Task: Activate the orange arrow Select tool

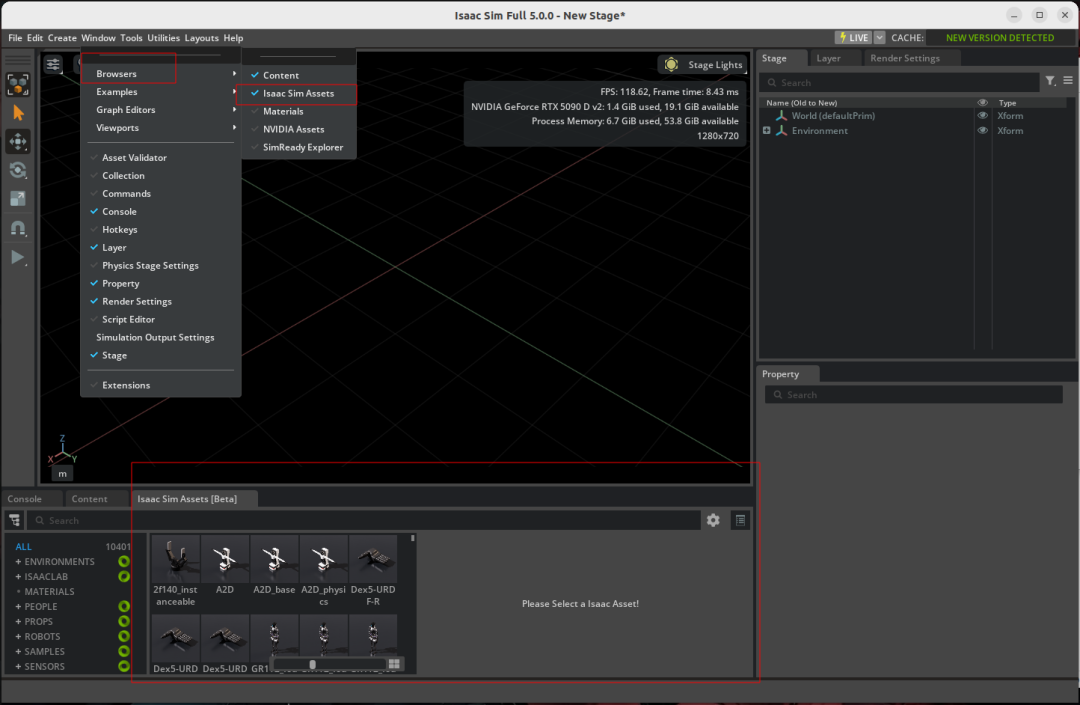Action: tap(18, 113)
